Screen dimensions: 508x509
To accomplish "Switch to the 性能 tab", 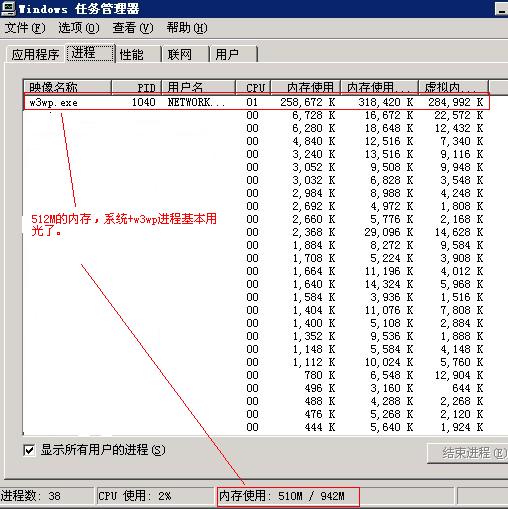I will (138, 54).
